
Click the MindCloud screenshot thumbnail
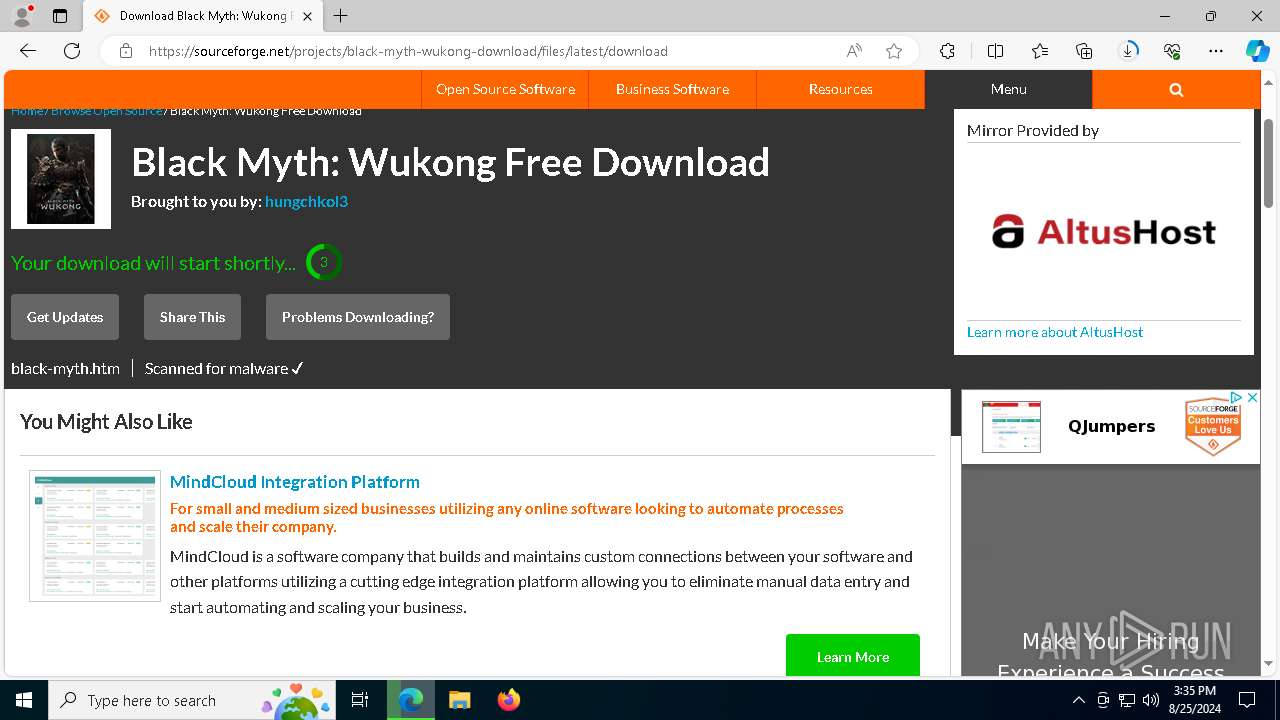coord(95,536)
